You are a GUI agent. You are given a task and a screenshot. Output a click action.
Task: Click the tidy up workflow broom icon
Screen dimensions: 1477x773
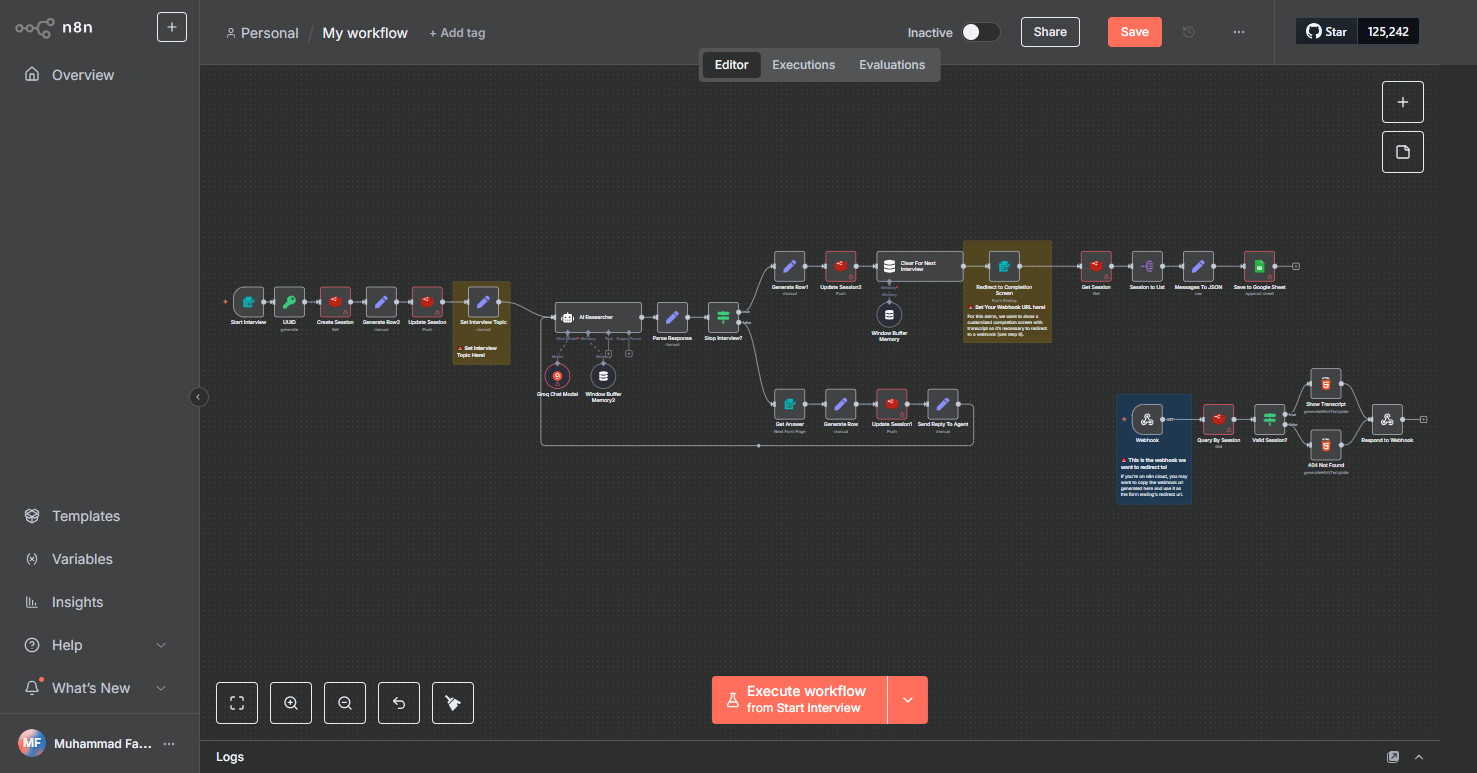pos(453,703)
